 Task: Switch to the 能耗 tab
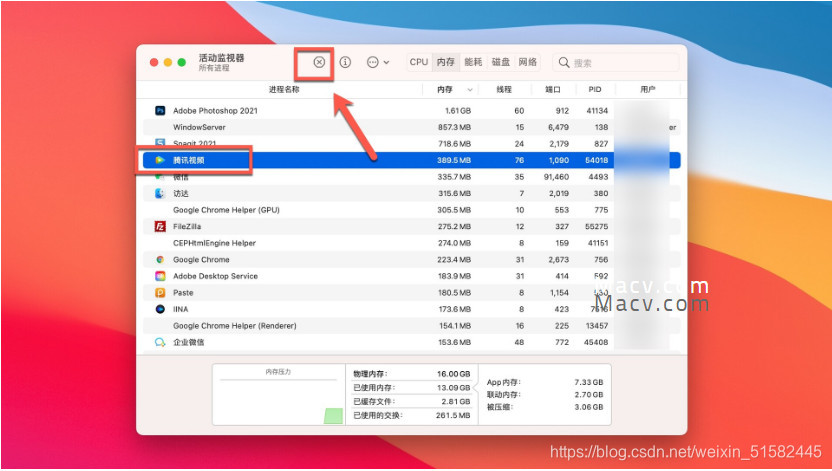473,62
